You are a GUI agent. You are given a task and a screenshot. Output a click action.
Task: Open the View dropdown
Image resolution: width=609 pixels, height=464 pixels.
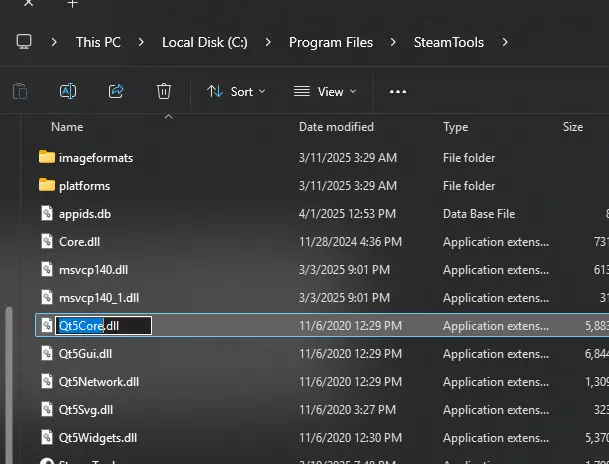(325, 92)
